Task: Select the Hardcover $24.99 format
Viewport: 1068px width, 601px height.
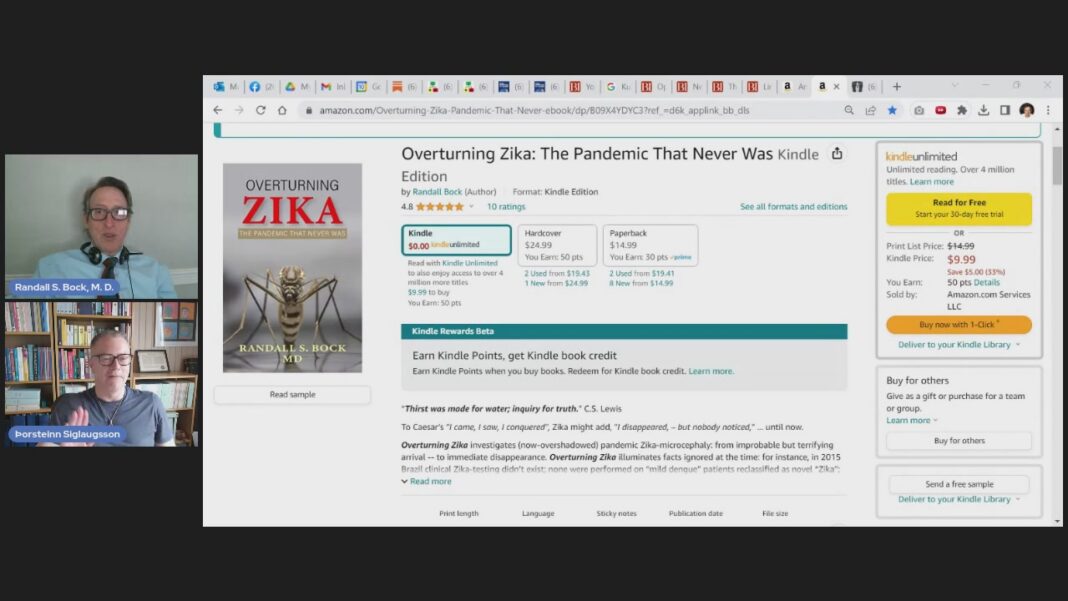Action: pos(557,245)
